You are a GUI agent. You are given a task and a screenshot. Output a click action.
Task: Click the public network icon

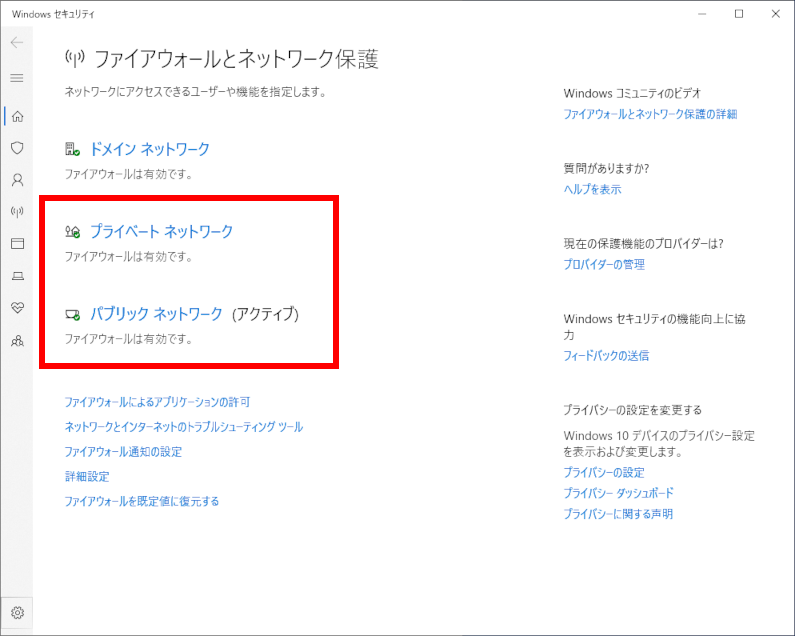[x=73, y=315]
